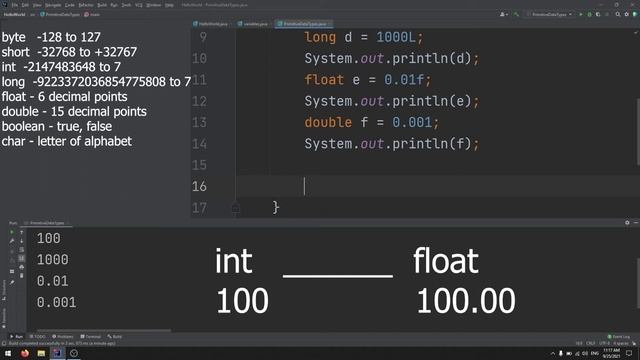Click the layout icon in Run panel
This screenshot has height=360, width=640.
click(12, 271)
